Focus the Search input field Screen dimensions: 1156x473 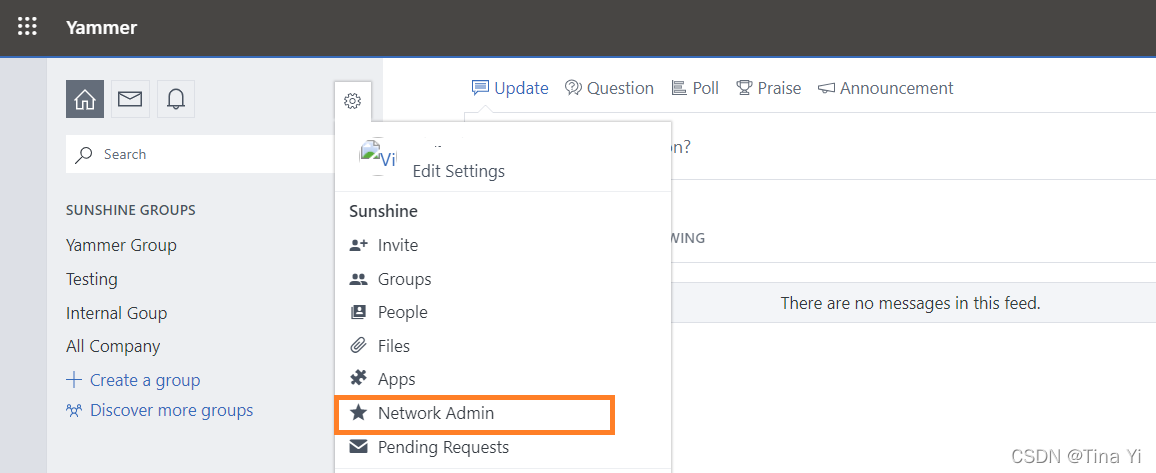(201, 154)
